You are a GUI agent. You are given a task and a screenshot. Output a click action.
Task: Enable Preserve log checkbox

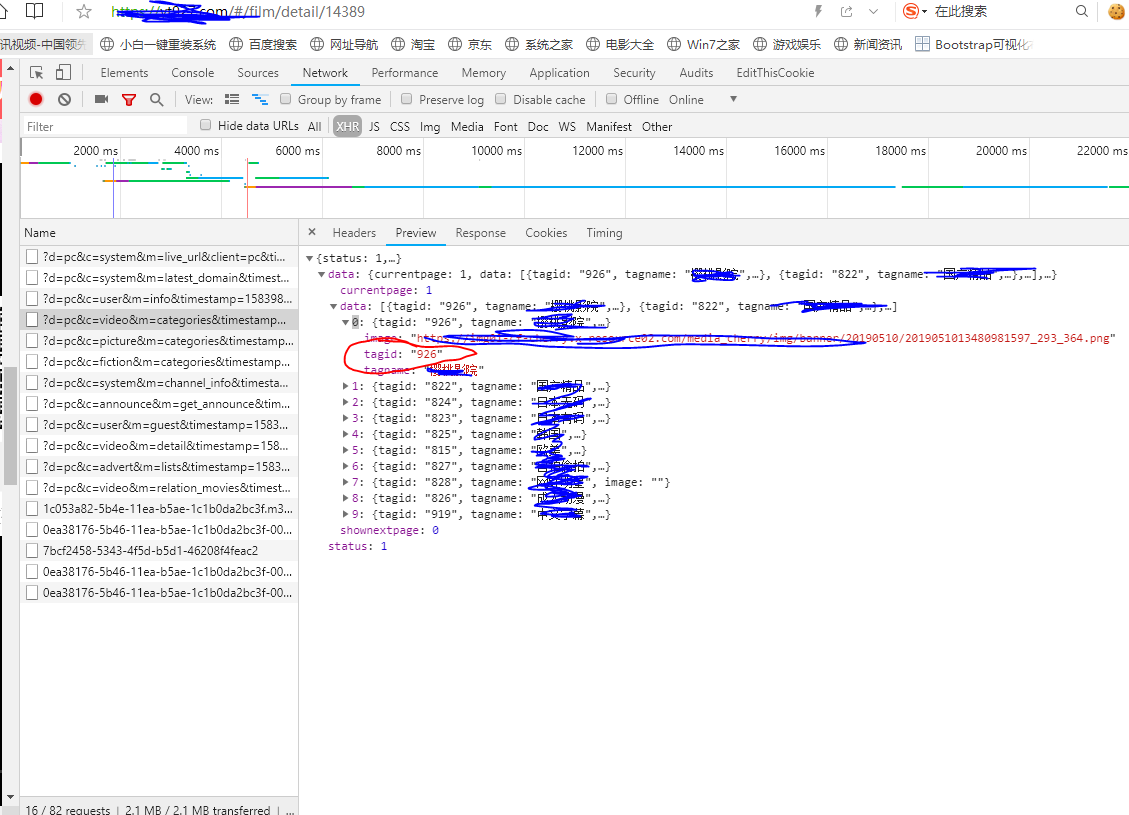[407, 99]
